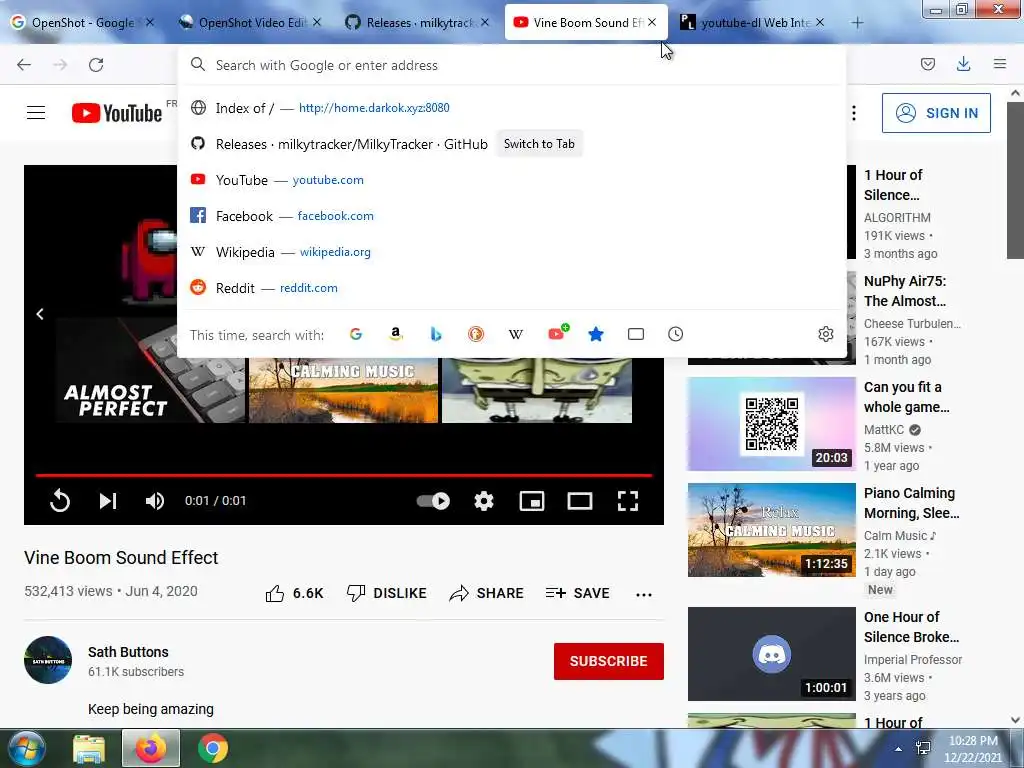Viewport: 1024px width, 768px height.
Task: Open Piano Calming Morning video thumbnail
Action: click(x=771, y=530)
